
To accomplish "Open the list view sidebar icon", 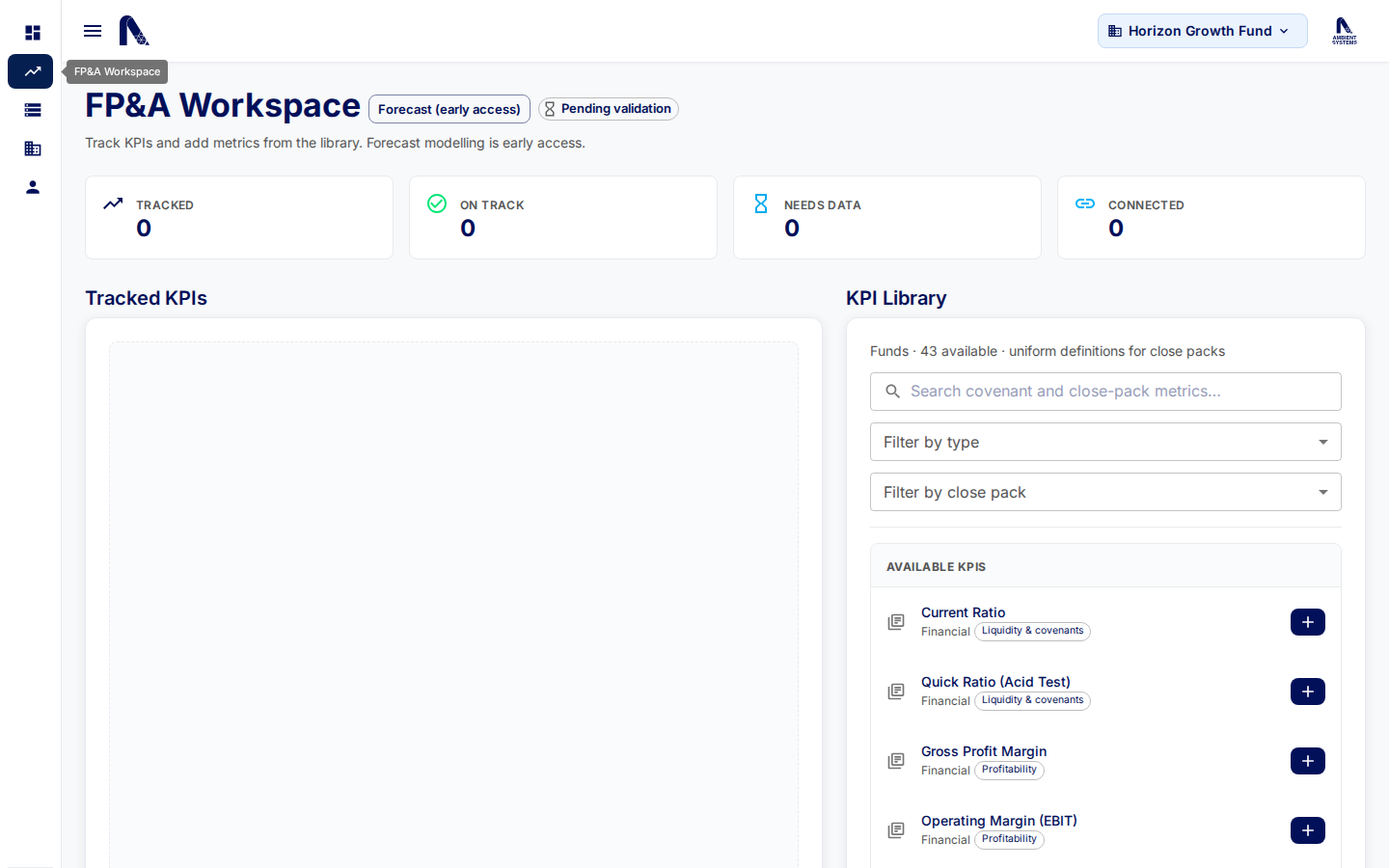I will (x=33, y=110).
